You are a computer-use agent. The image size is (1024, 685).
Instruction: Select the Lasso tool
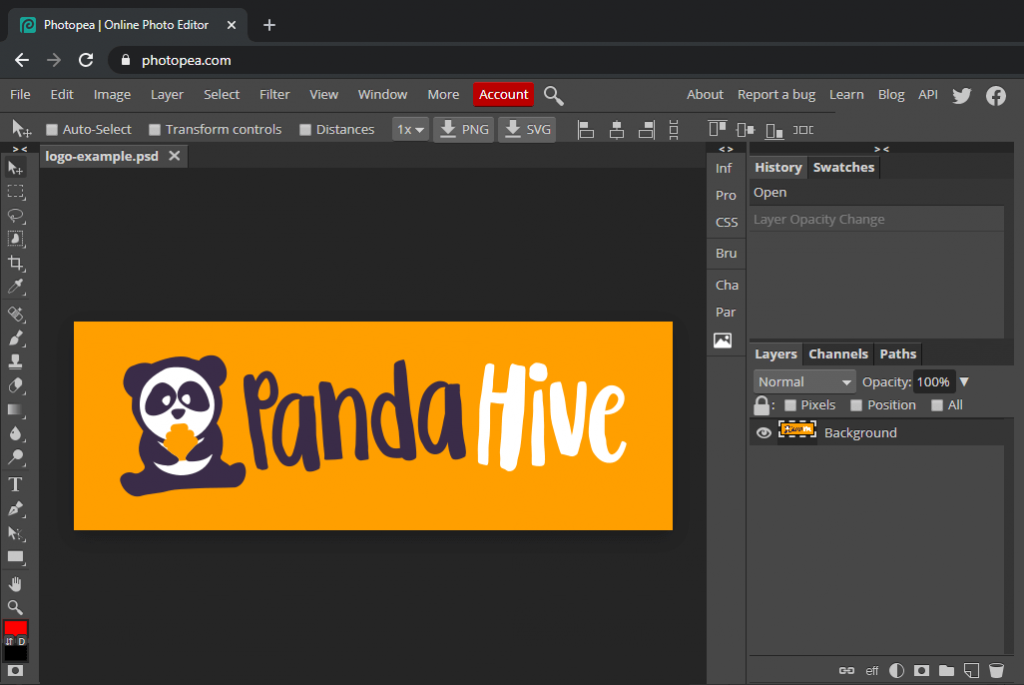coord(16,215)
